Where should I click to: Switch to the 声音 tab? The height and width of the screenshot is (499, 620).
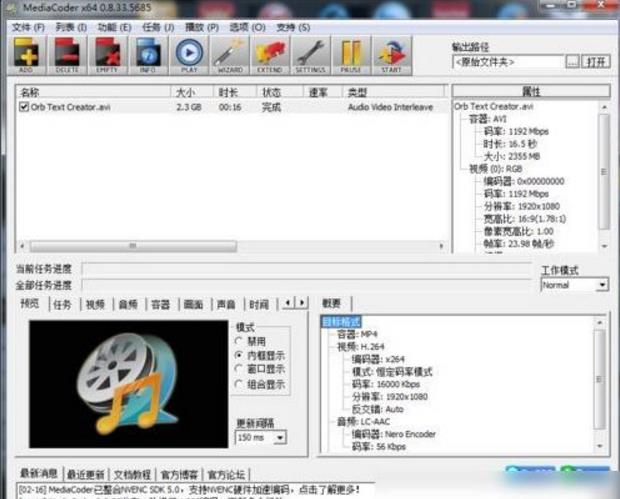click(226, 304)
